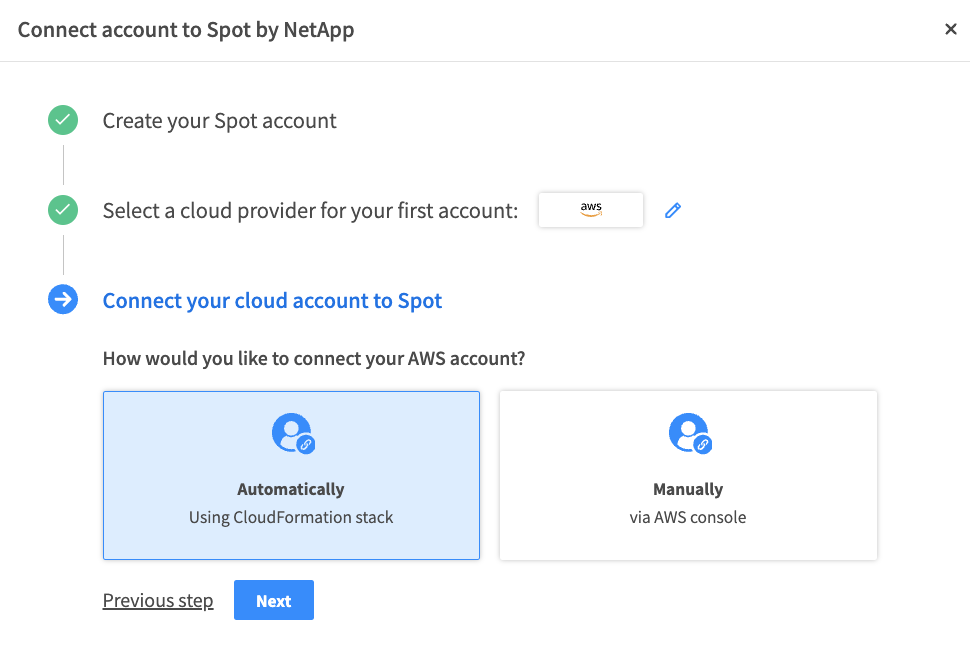Click the green checkmark beside Create your Spot account
The width and height of the screenshot is (970, 648).
click(63, 120)
